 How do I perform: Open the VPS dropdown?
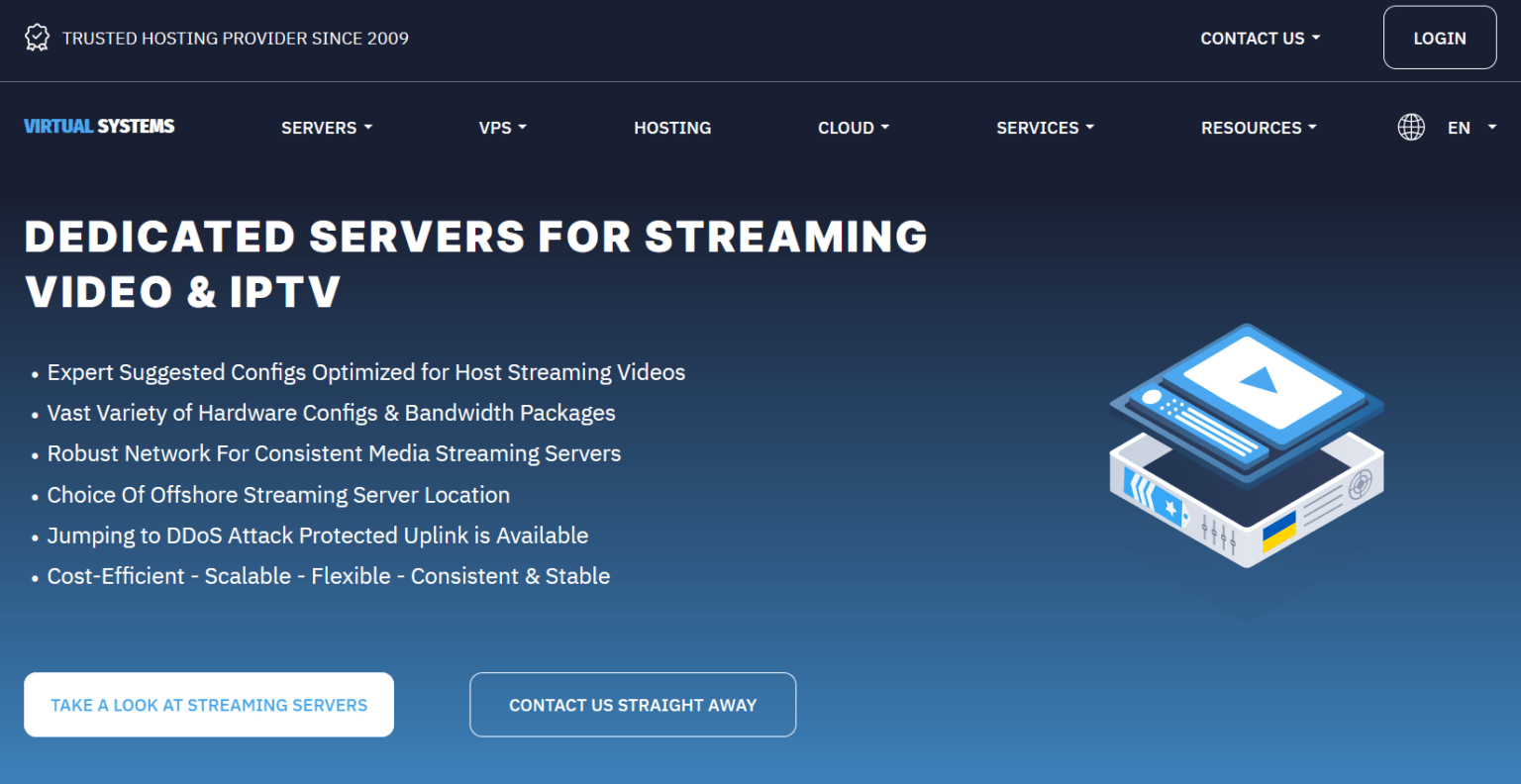[x=502, y=127]
